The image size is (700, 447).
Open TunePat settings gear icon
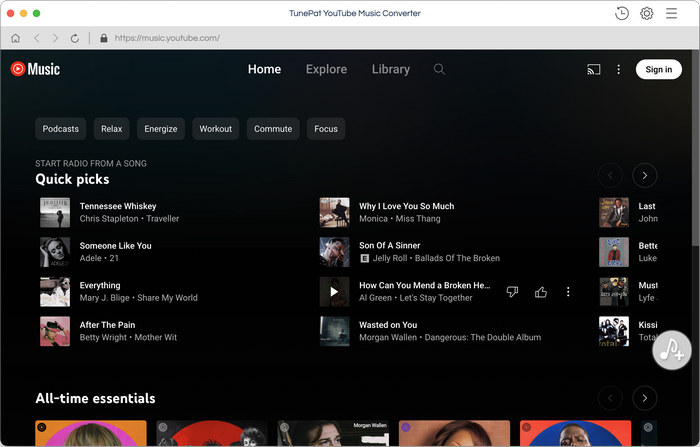coord(646,13)
